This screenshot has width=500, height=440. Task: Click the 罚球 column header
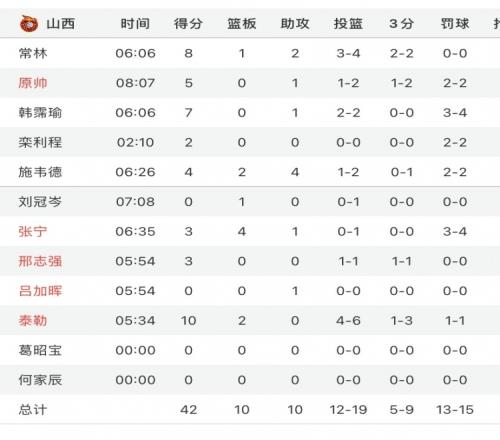(455, 24)
